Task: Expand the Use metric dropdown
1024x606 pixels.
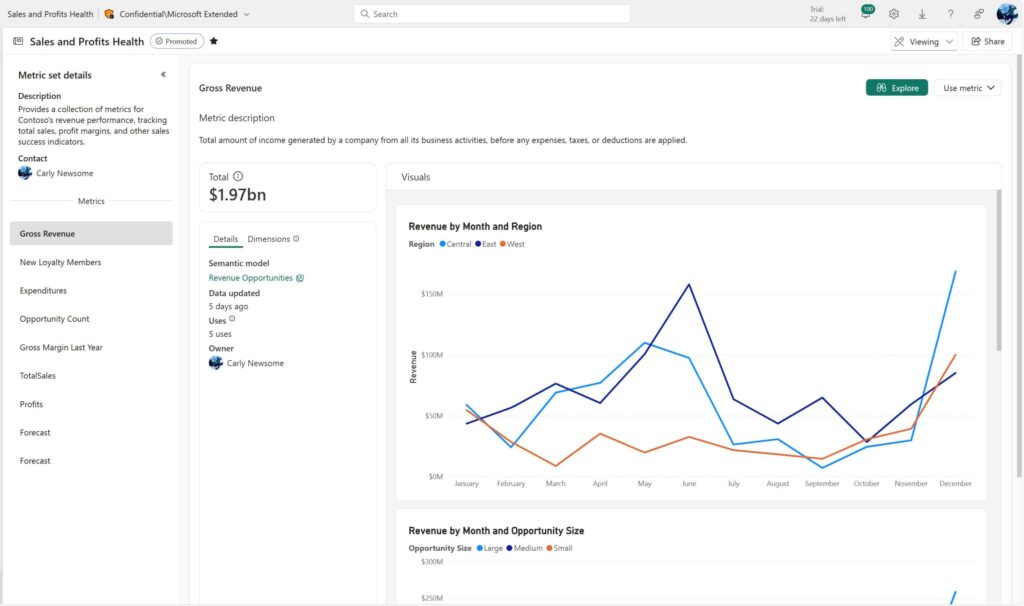Action: click(966, 87)
